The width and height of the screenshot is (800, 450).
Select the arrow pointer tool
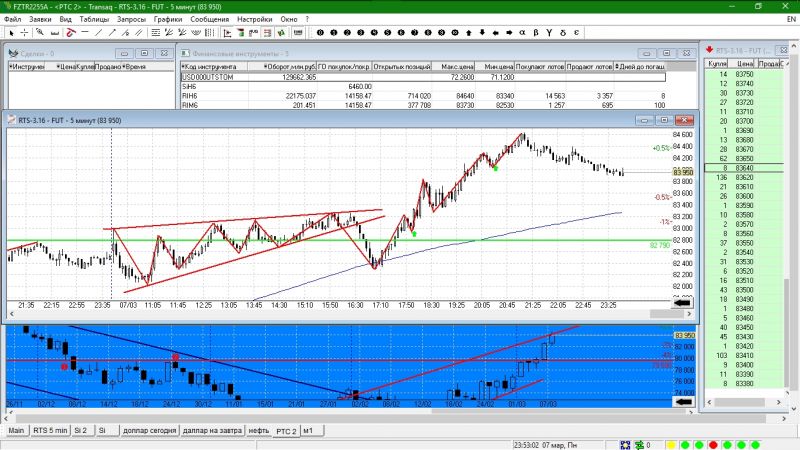(11, 33)
